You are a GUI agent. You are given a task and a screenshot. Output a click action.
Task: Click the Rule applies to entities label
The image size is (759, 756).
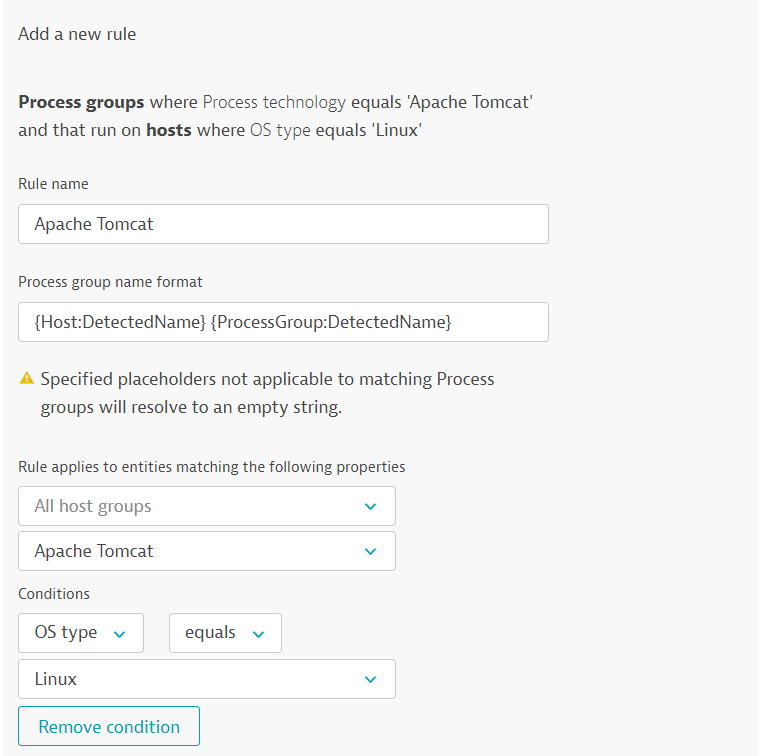pos(211,467)
